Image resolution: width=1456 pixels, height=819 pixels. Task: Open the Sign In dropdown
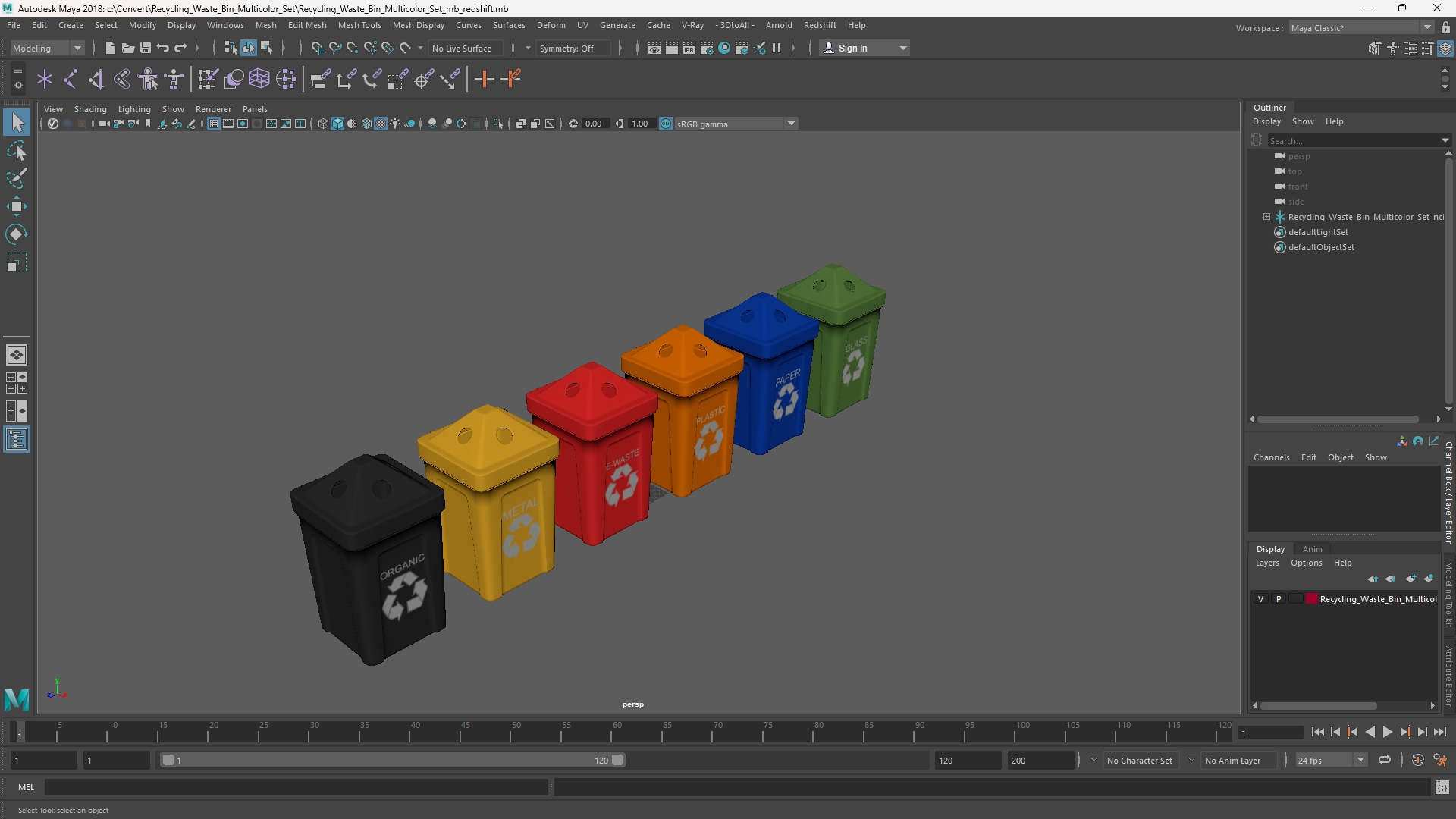(865, 48)
